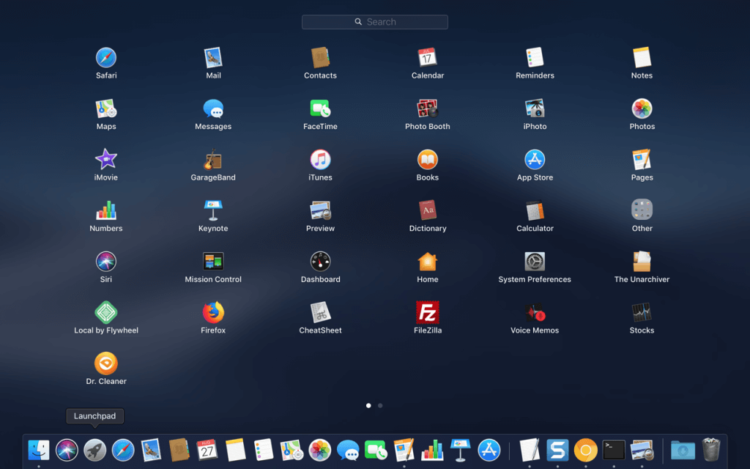
Task: Open Local by Flywheel
Action: (106, 313)
